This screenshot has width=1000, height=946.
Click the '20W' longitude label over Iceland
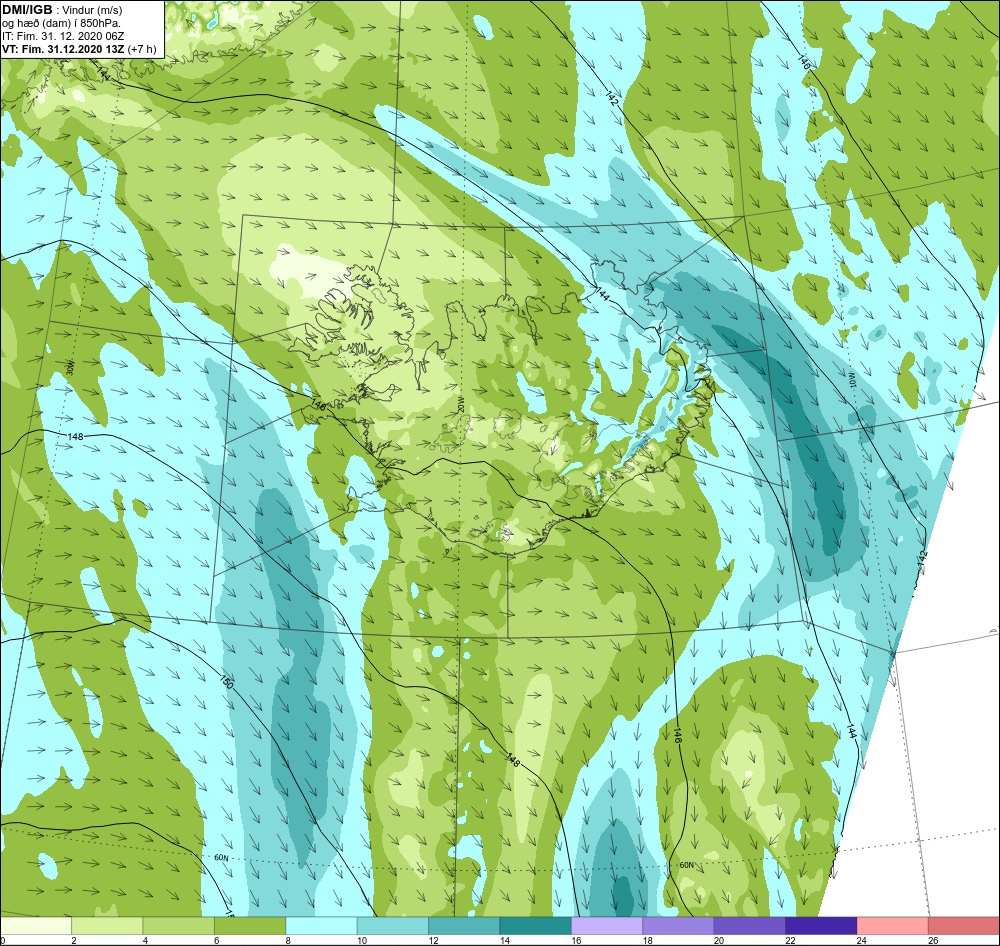[460, 406]
